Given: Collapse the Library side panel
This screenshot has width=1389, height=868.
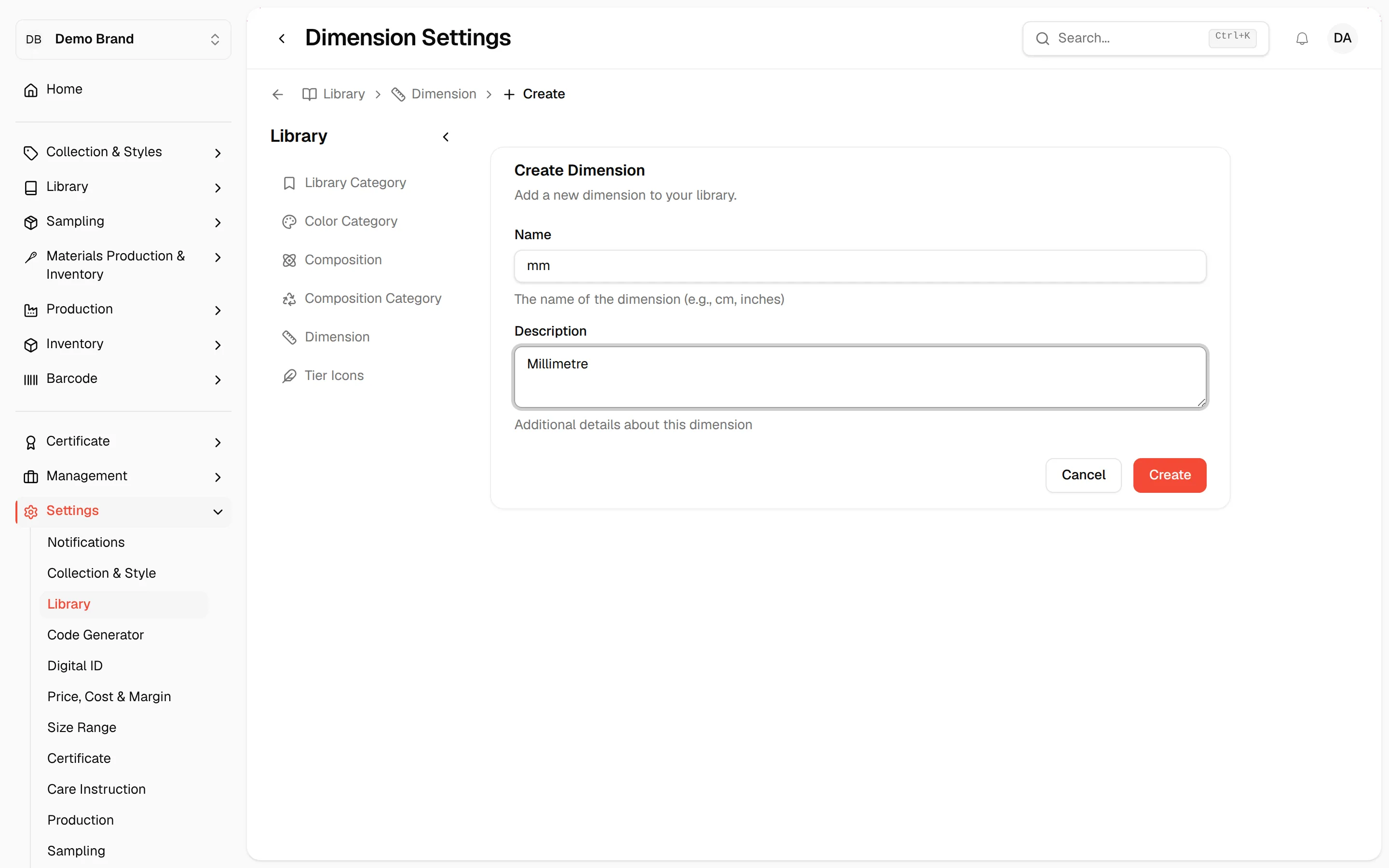Looking at the screenshot, I should (x=446, y=136).
